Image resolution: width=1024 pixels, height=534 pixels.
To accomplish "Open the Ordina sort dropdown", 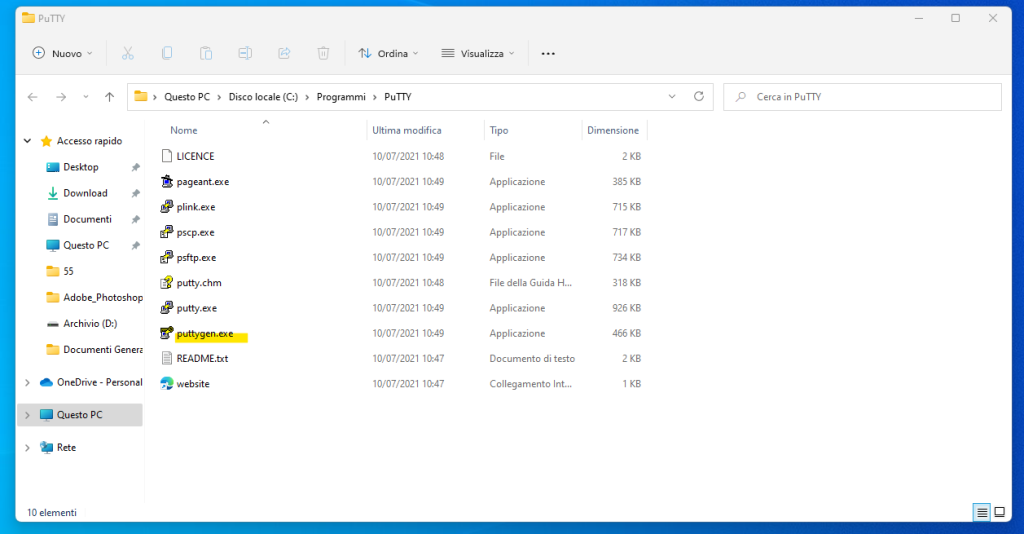I will 388,53.
